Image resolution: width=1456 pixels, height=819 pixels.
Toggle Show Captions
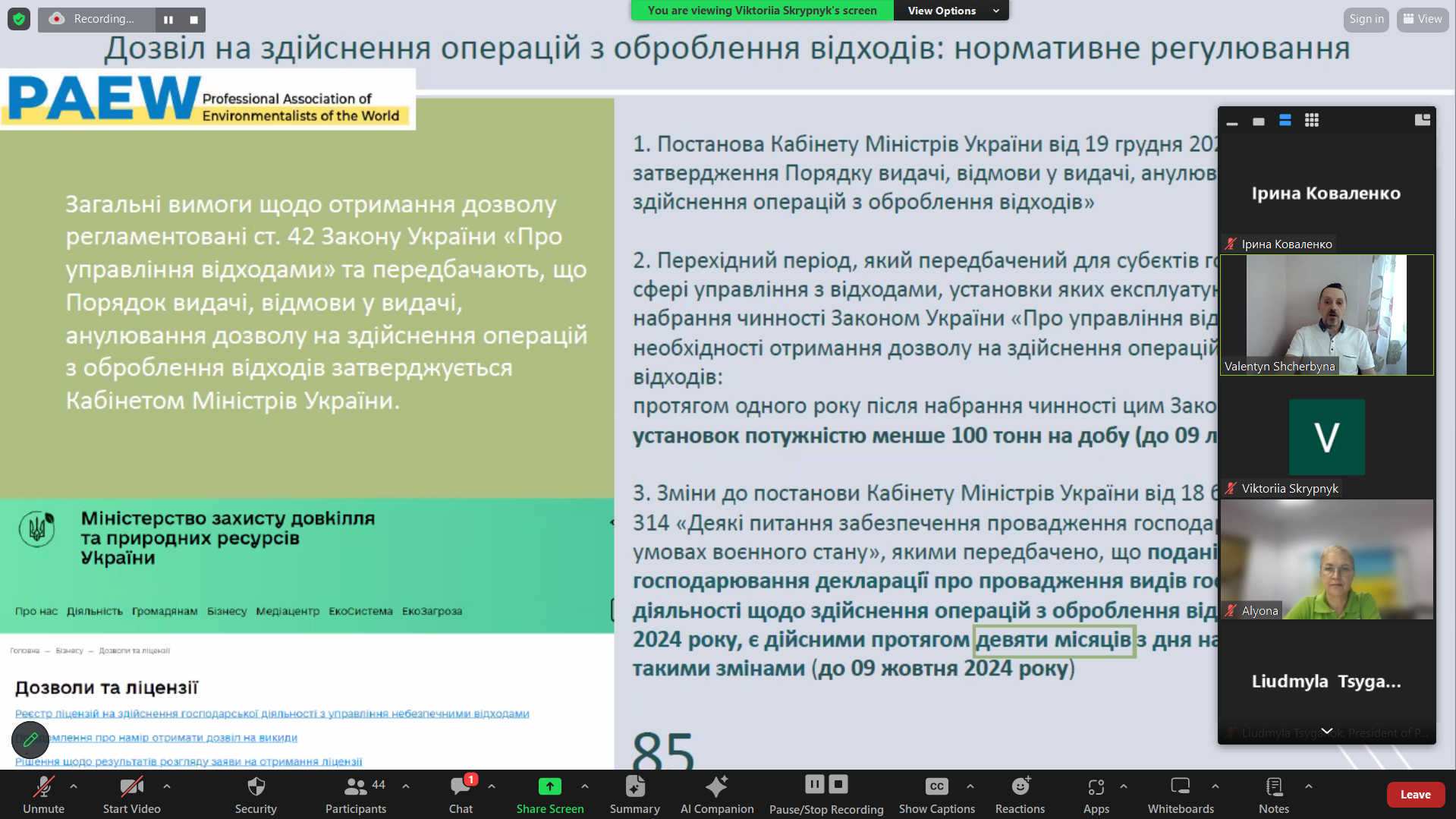(936, 787)
